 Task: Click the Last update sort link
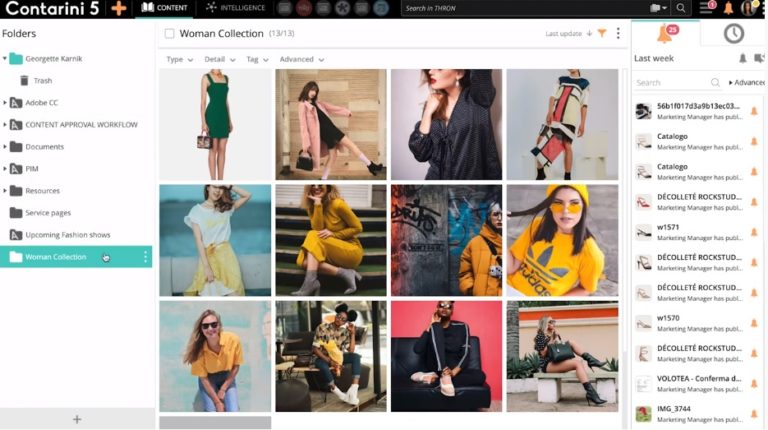(564, 34)
